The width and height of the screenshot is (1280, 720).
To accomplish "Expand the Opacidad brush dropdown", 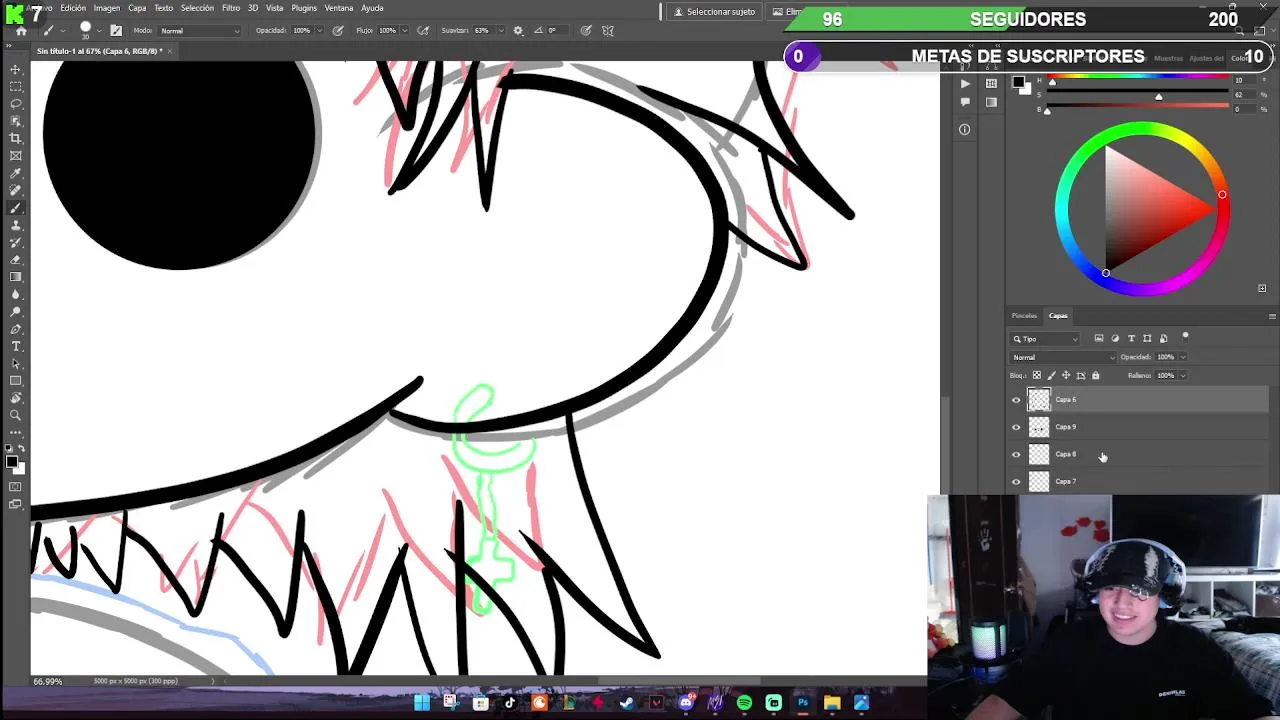I will click(x=321, y=31).
